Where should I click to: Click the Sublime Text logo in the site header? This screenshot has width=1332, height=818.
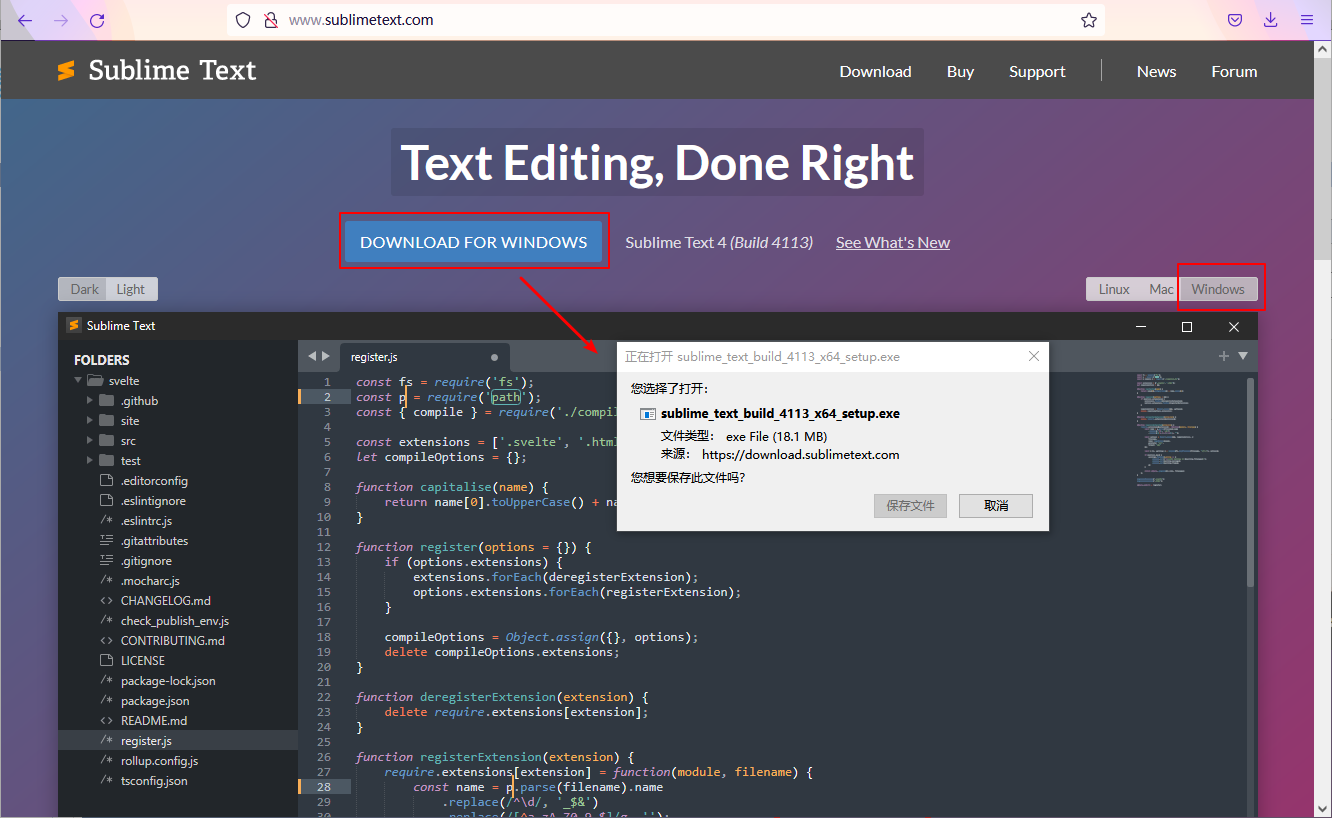click(x=156, y=70)
